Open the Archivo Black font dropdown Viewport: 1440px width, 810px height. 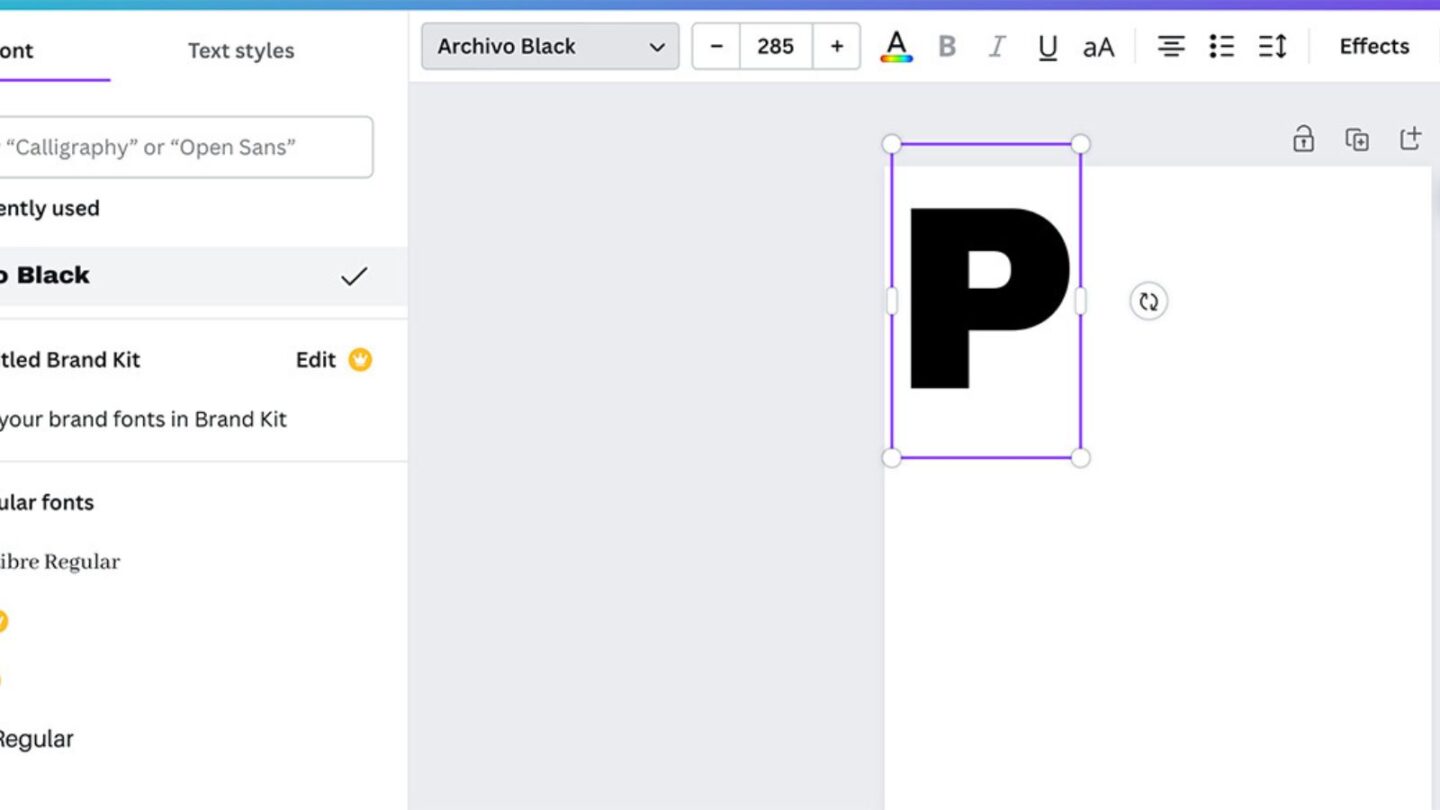pos(550,46)
